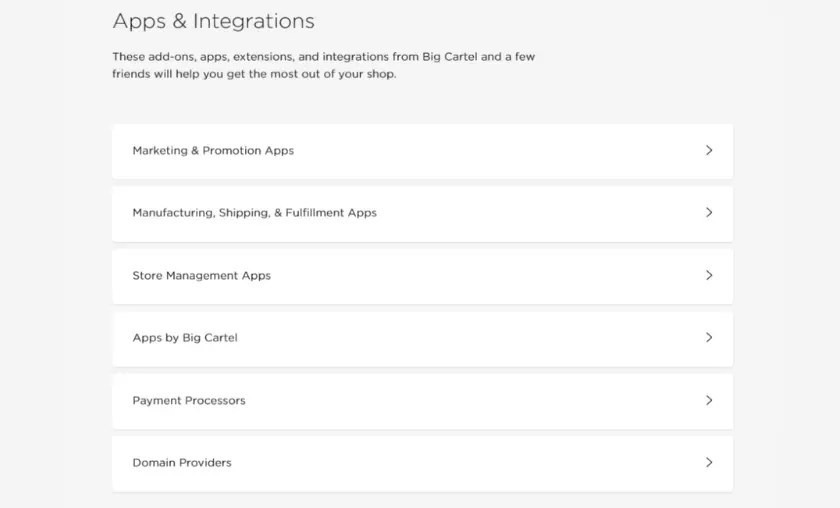The width and height of the screenshot is (840, 508).
Task: Click the Apps & Integrations page heading
Action: (213, 21)
